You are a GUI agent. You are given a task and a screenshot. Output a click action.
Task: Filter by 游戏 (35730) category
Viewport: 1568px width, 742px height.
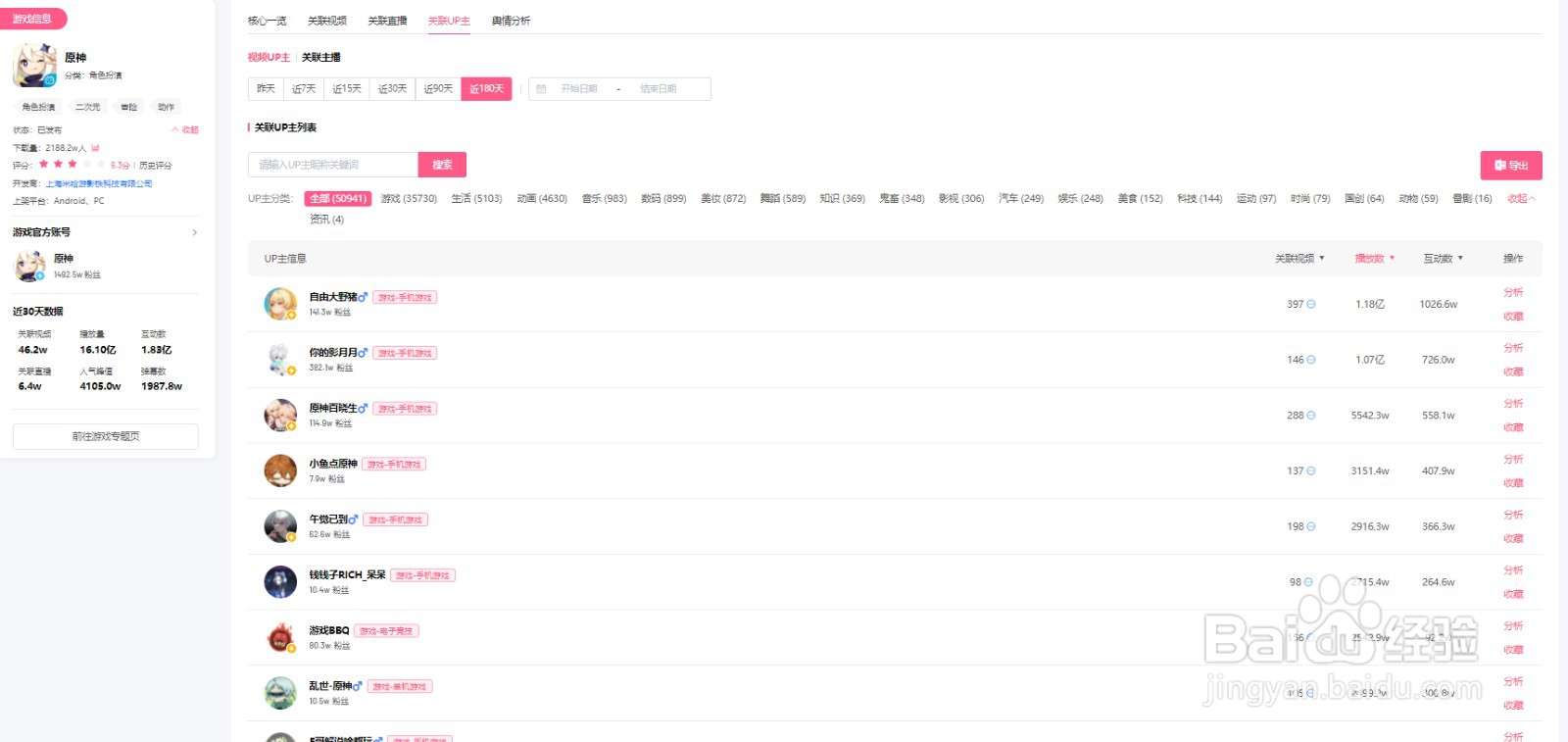(x=409, y=198)
